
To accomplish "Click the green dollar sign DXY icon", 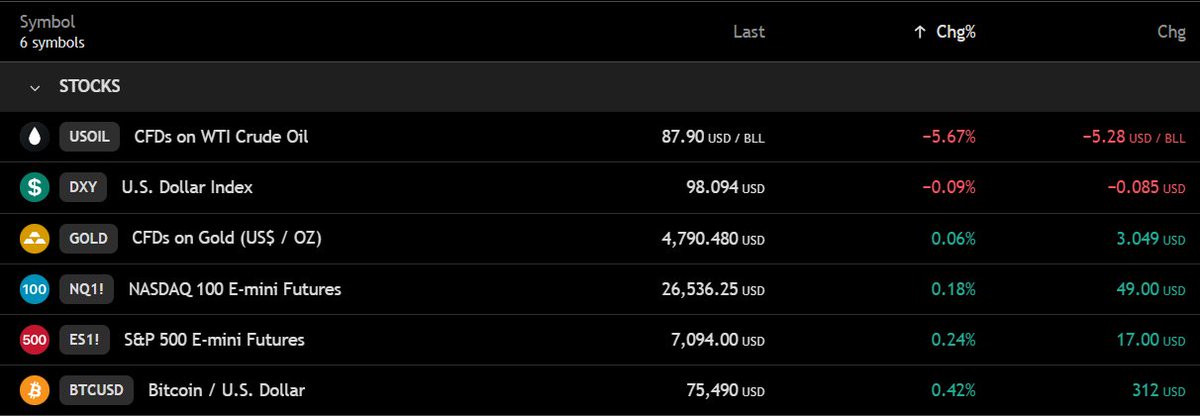I will coord(35,187).
